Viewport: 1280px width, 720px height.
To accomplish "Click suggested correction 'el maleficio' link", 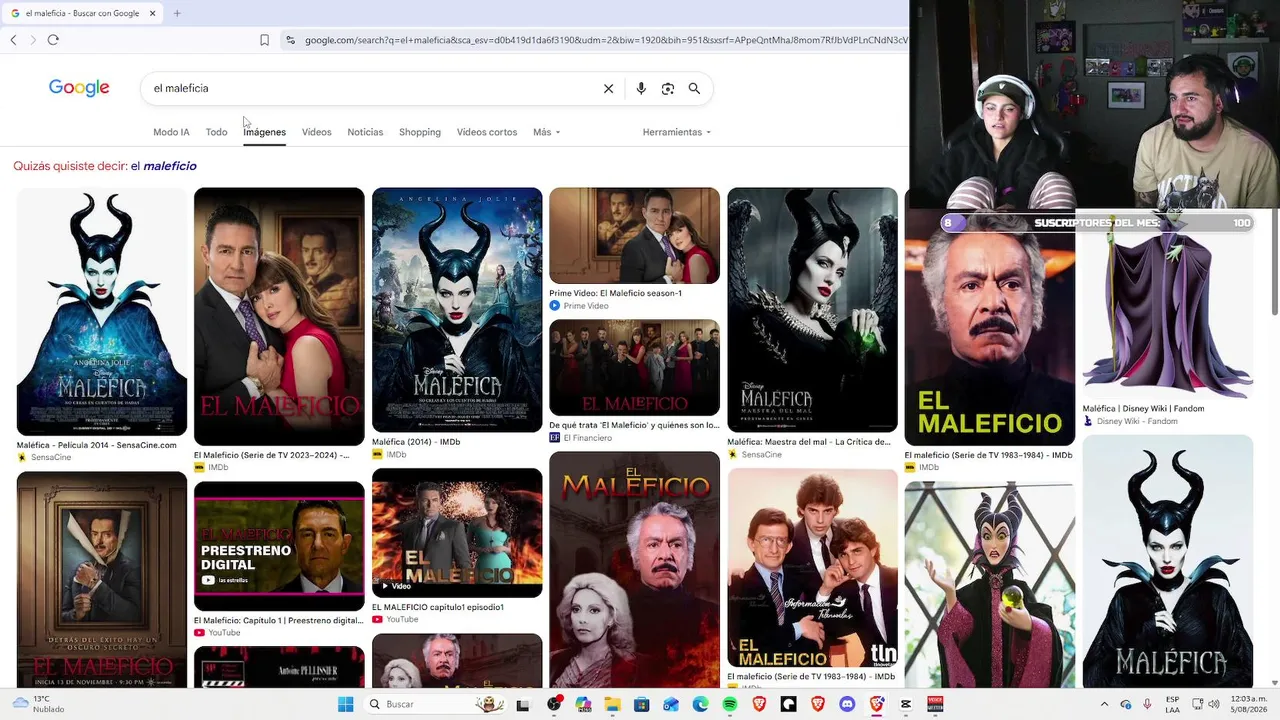I will (x=164, y=166).
